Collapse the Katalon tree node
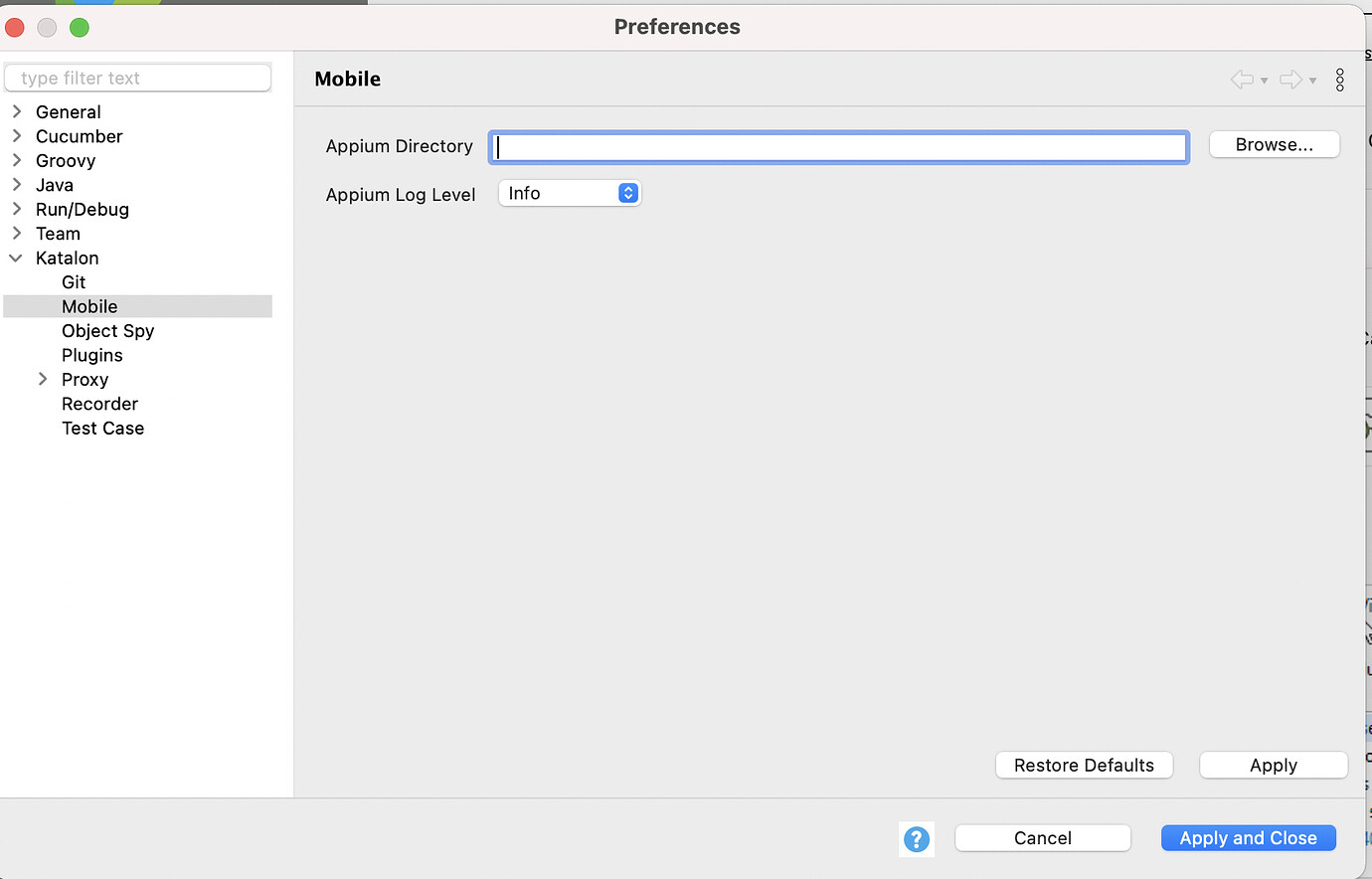Image resolution: width=1372 pixels, height=879 pixels. (16, 259)
